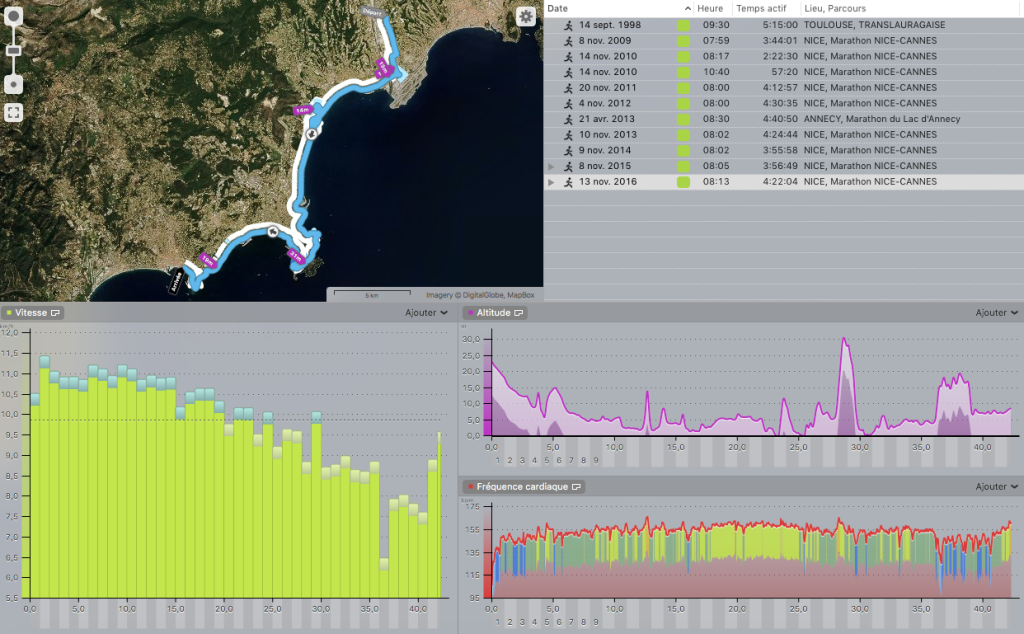Click running icon of 14 sept. 1998 activity
Image resolution: width=1024 pixels, height=634 pixels.
click(567, 25)
